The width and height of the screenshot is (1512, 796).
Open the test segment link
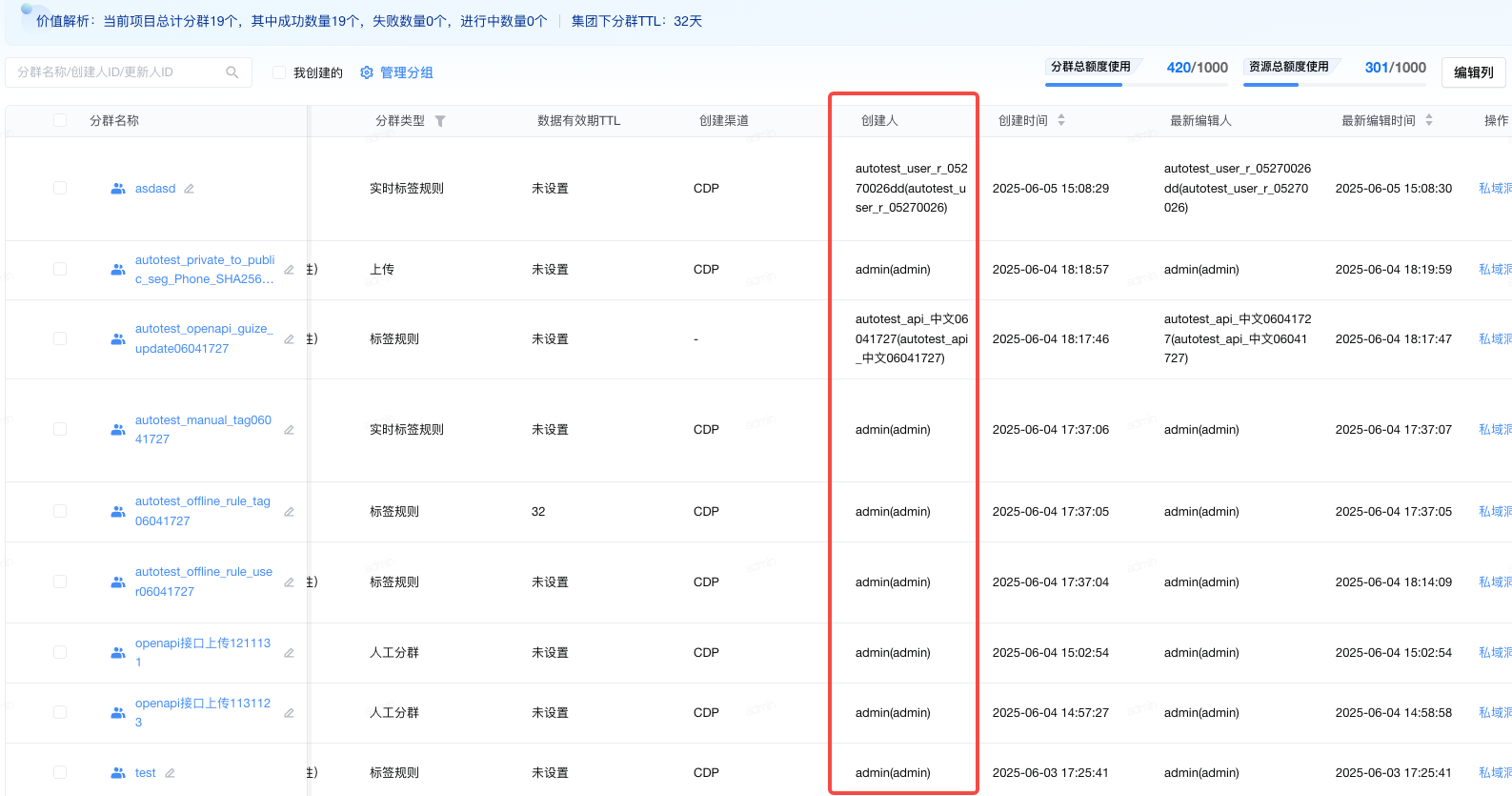click(x=145, y=773)
